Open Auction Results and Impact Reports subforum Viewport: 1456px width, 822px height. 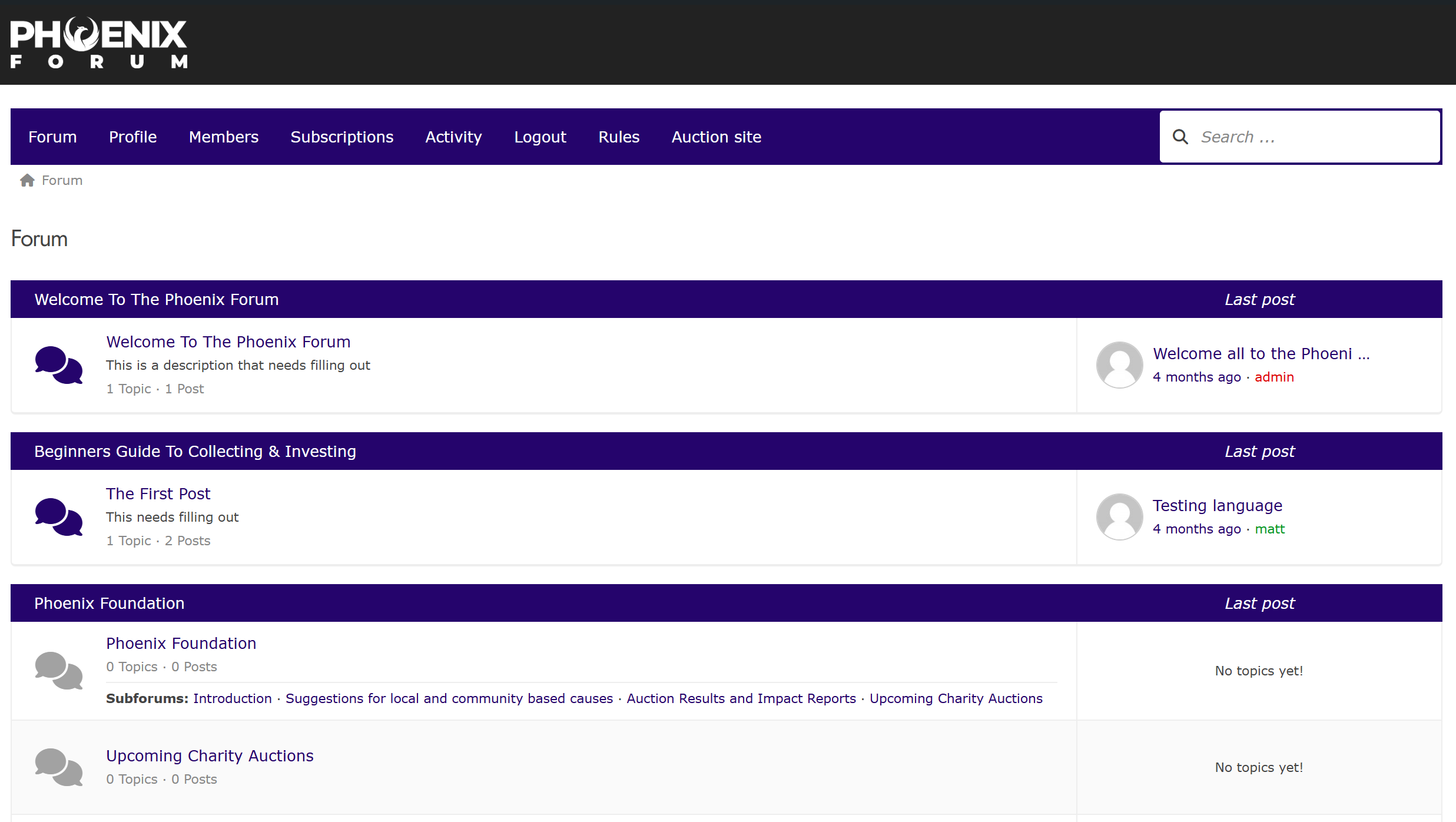coord(741,698)
